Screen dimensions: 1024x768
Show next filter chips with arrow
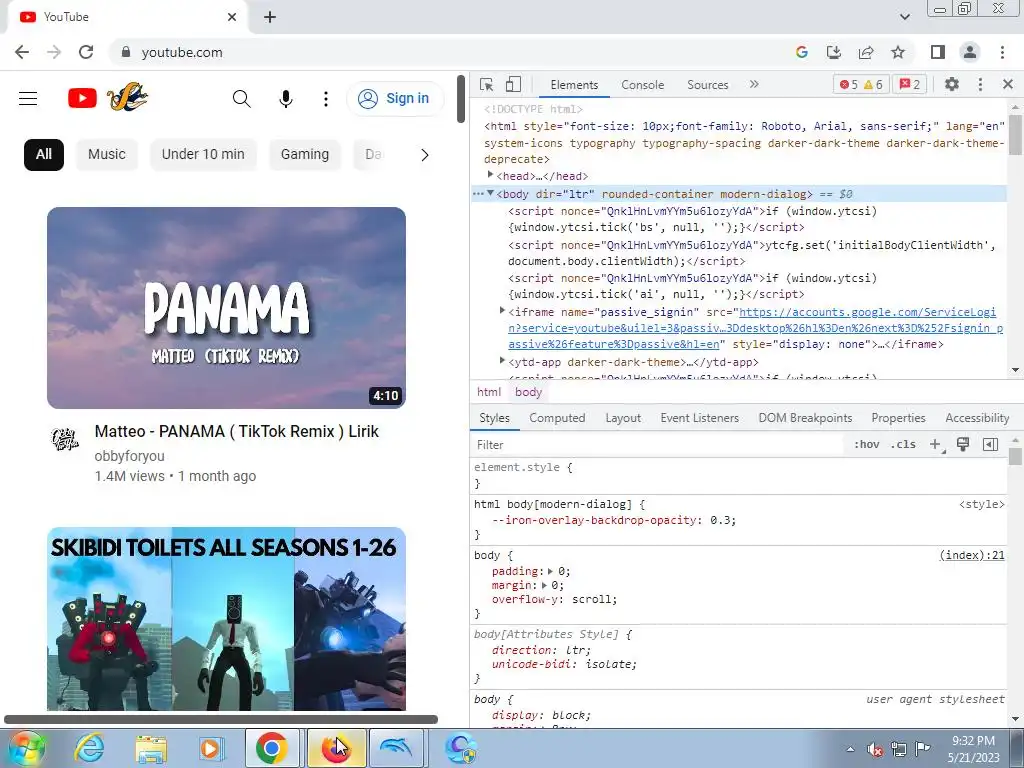(x=424, y=155)
